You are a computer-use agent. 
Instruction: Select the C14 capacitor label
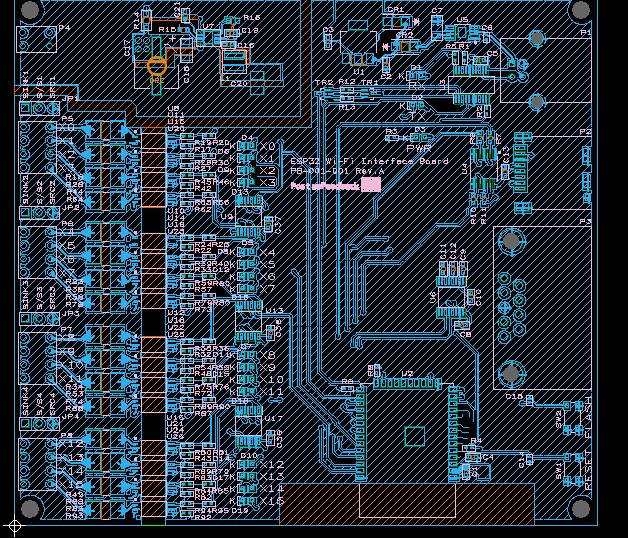(x=521, y=459)
